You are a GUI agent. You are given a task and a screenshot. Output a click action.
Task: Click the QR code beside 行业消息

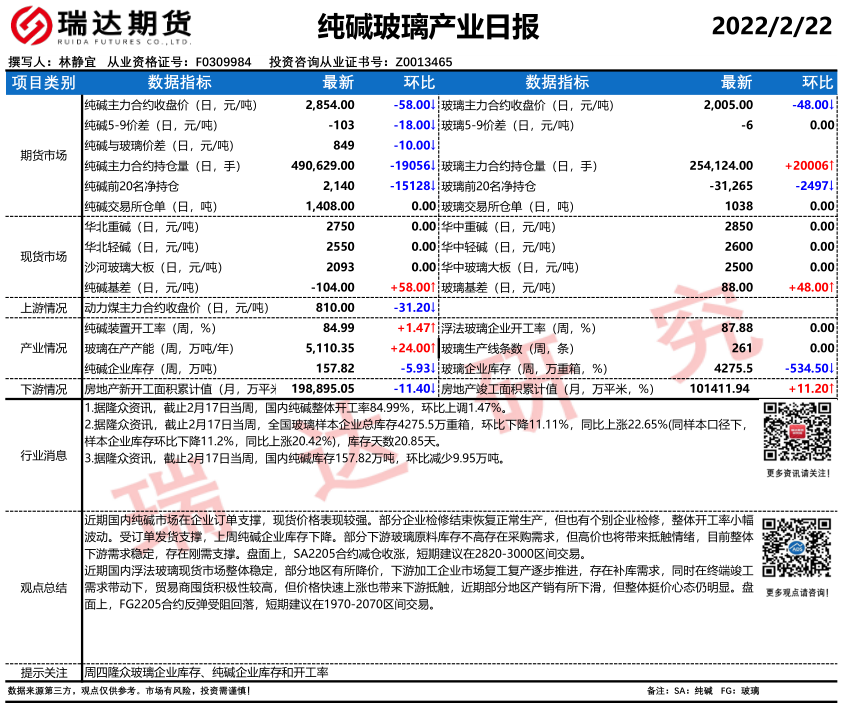pos(796,432)
